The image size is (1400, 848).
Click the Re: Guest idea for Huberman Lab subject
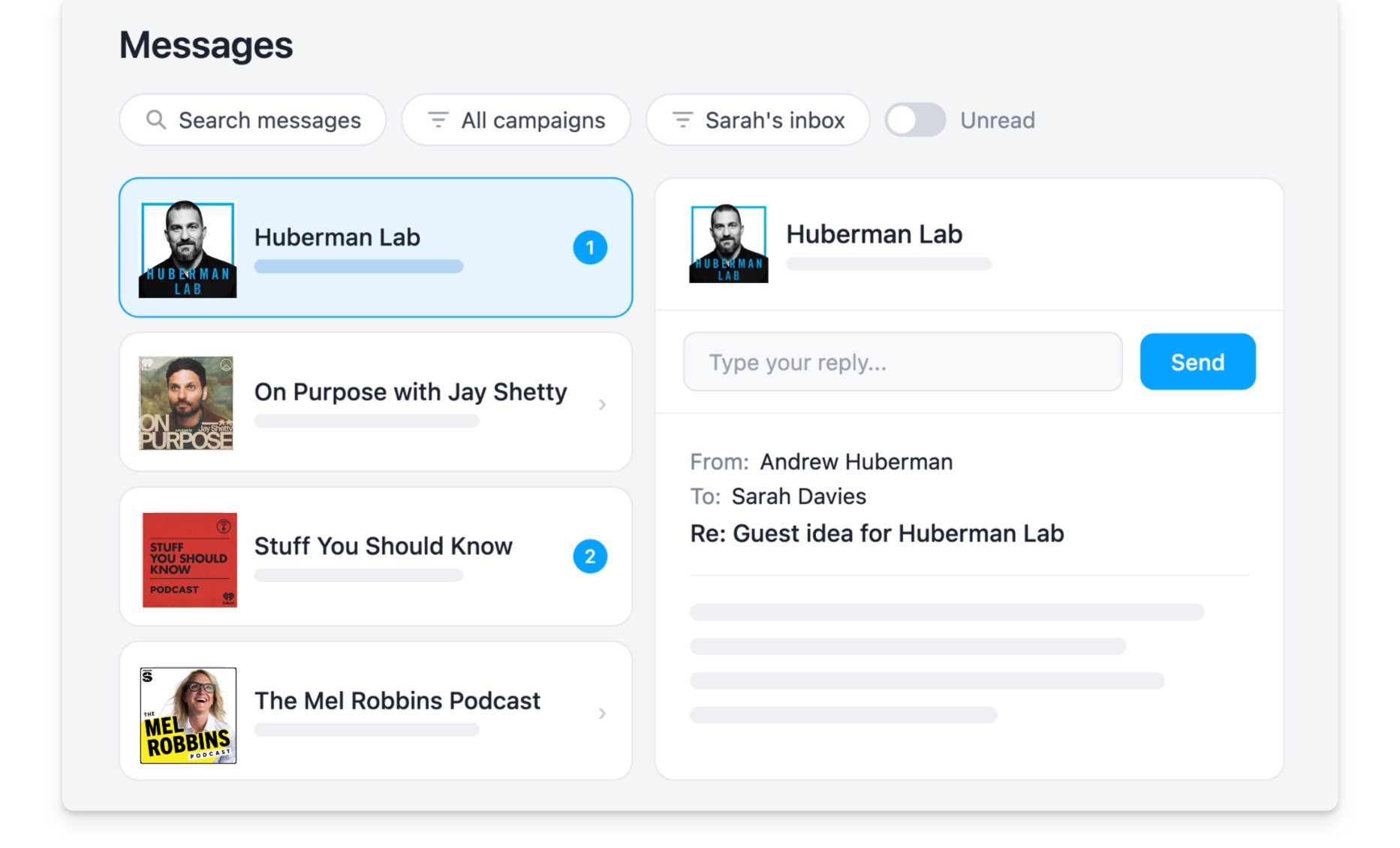coord(877,533)
